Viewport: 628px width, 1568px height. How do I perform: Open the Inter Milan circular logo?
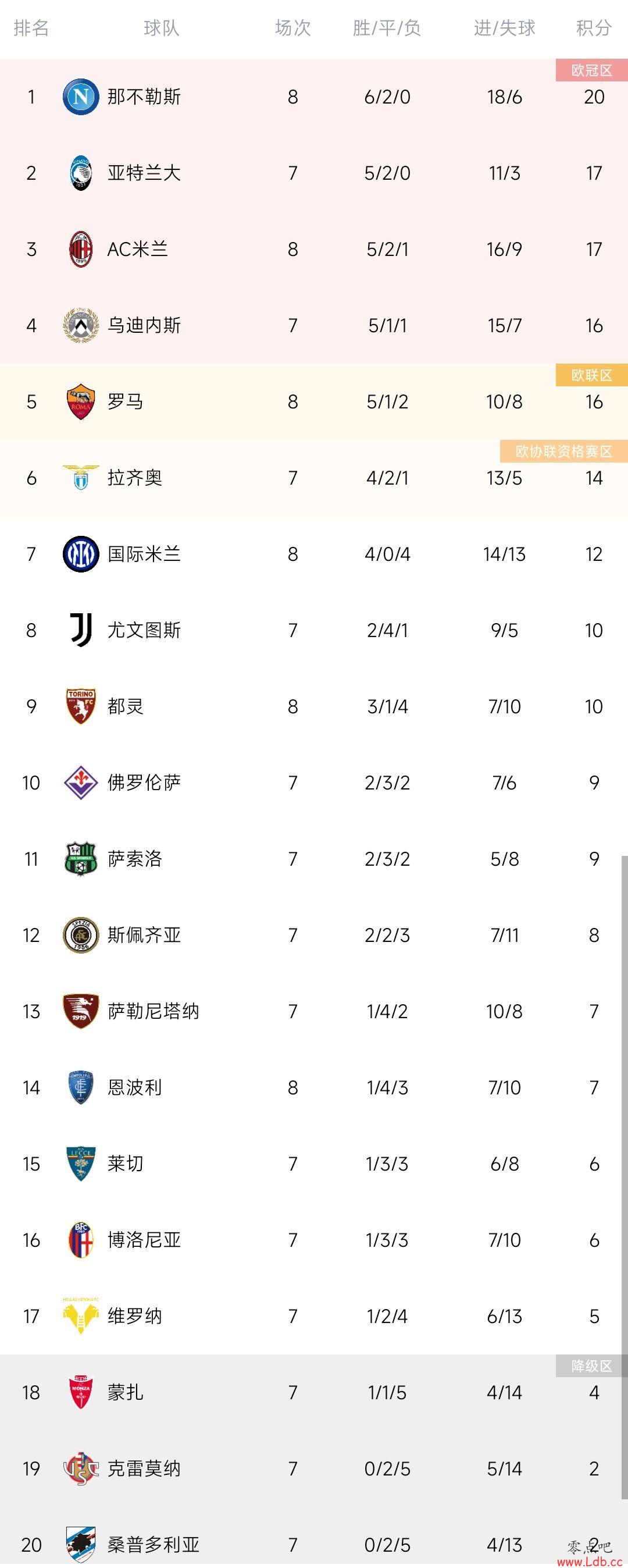click(81, 554)
